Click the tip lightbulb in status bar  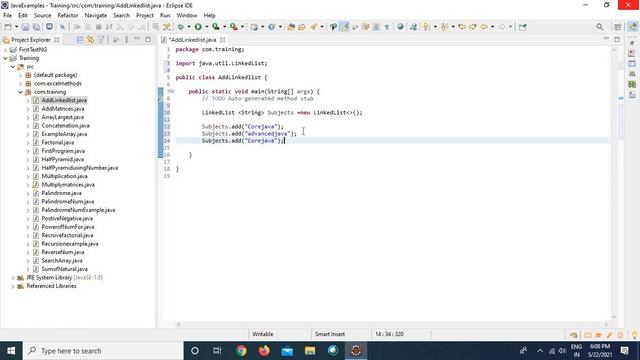634,335
